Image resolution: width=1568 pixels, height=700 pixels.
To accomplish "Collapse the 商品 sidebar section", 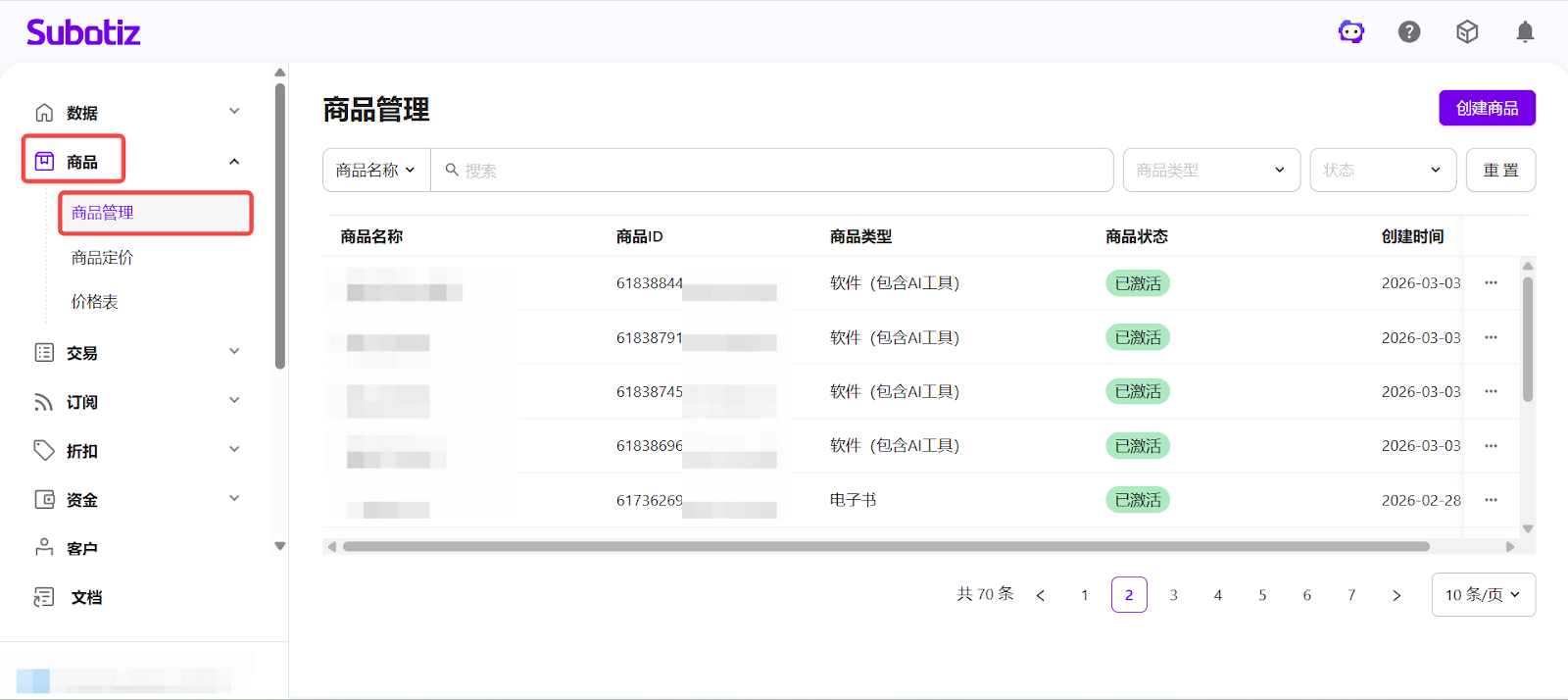I will [x=234, y=162].
